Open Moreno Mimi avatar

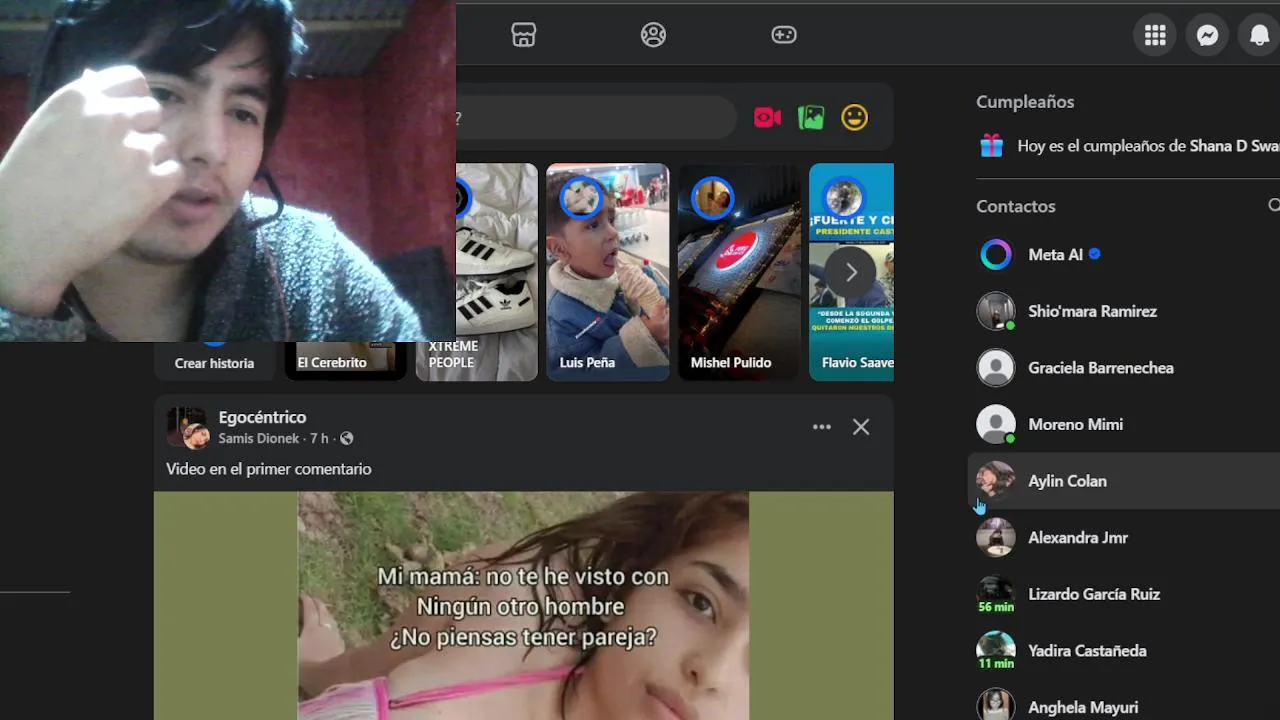(996, 425)
